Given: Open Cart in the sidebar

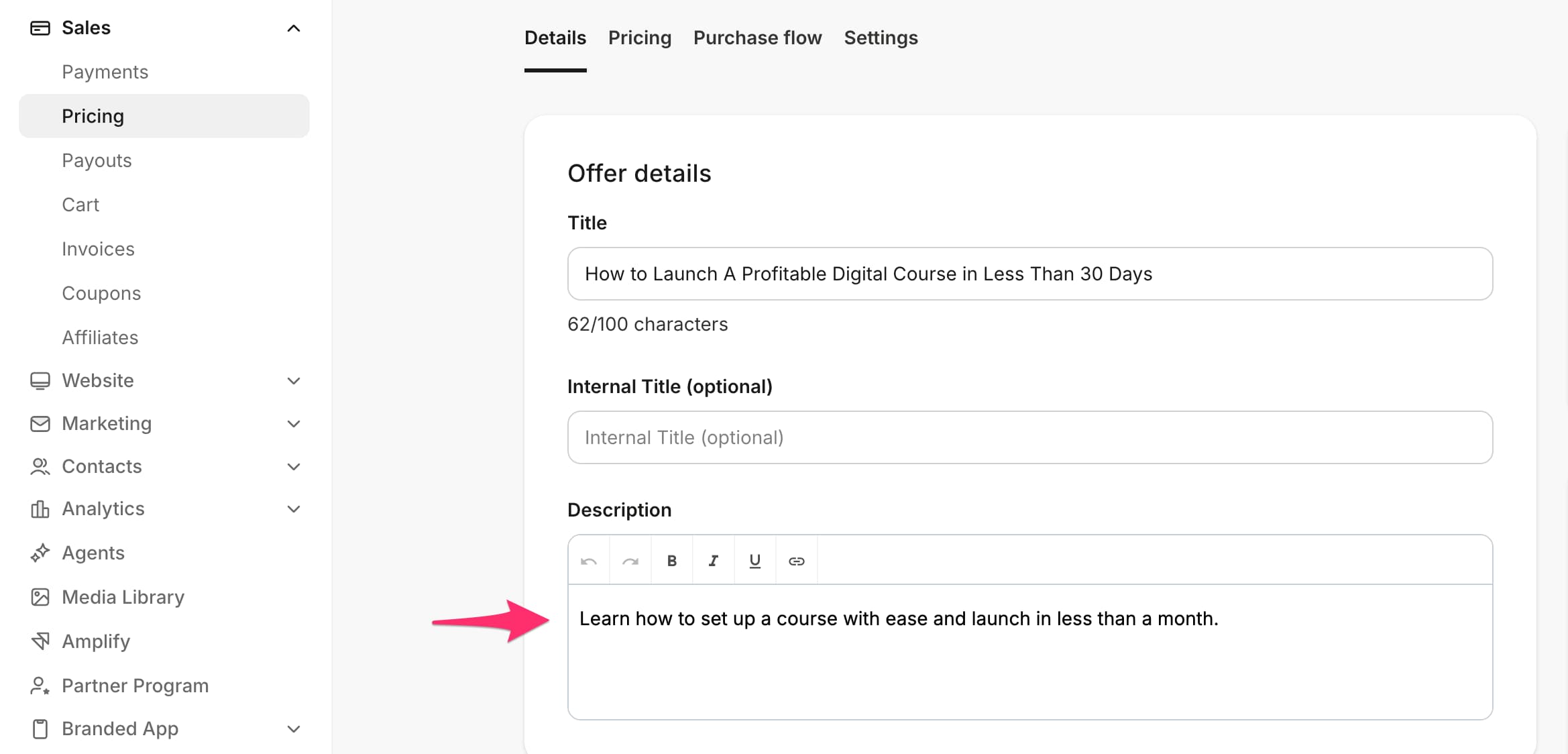Looking at the screenshot, I should (80, 205).
